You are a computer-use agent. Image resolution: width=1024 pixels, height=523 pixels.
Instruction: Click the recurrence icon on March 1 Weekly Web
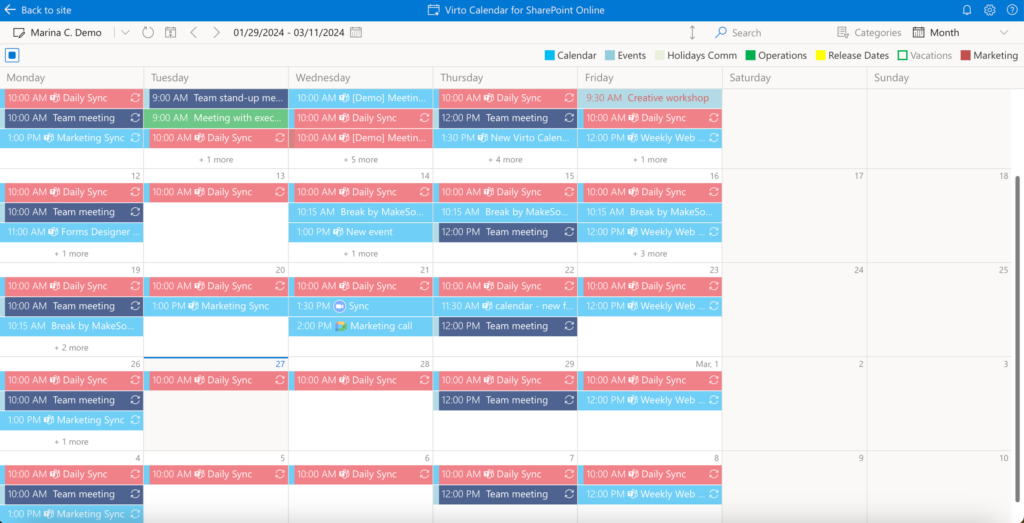click(714, 400)
